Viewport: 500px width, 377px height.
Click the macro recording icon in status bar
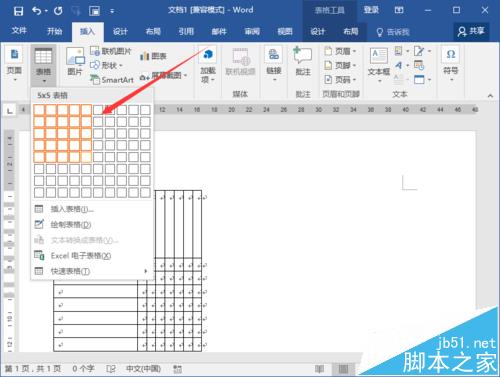(178, 369)
